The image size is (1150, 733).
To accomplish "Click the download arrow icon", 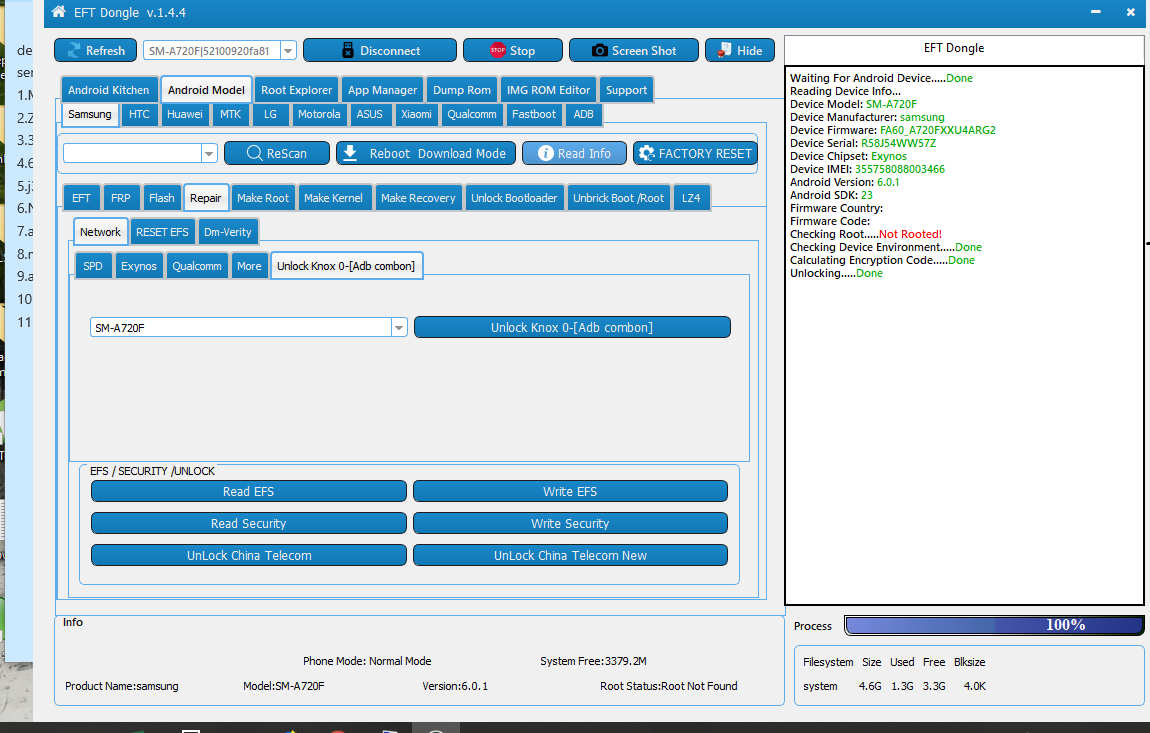I will click(x=351, y=153).
